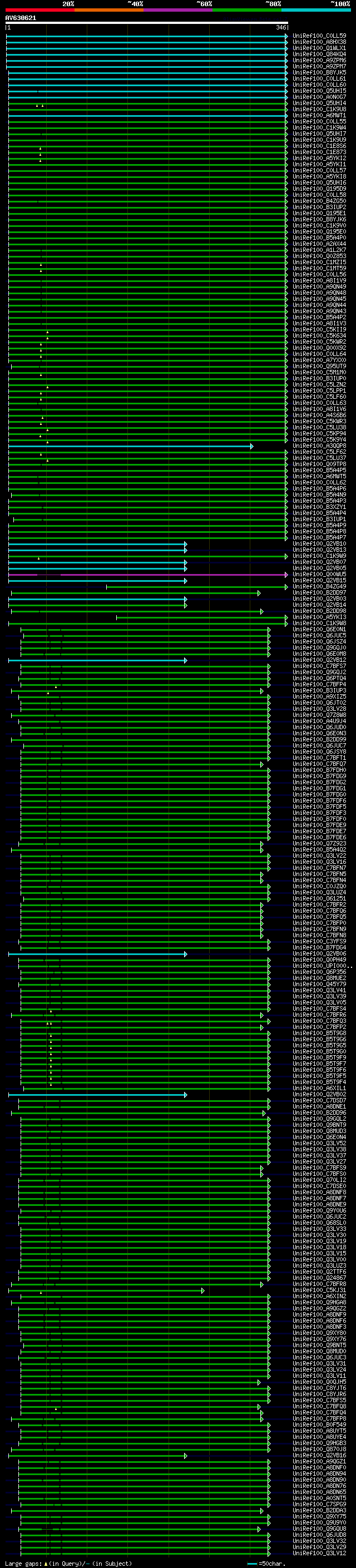
Task: Click the white query sequence ruler bar
Action: [147, 23]
